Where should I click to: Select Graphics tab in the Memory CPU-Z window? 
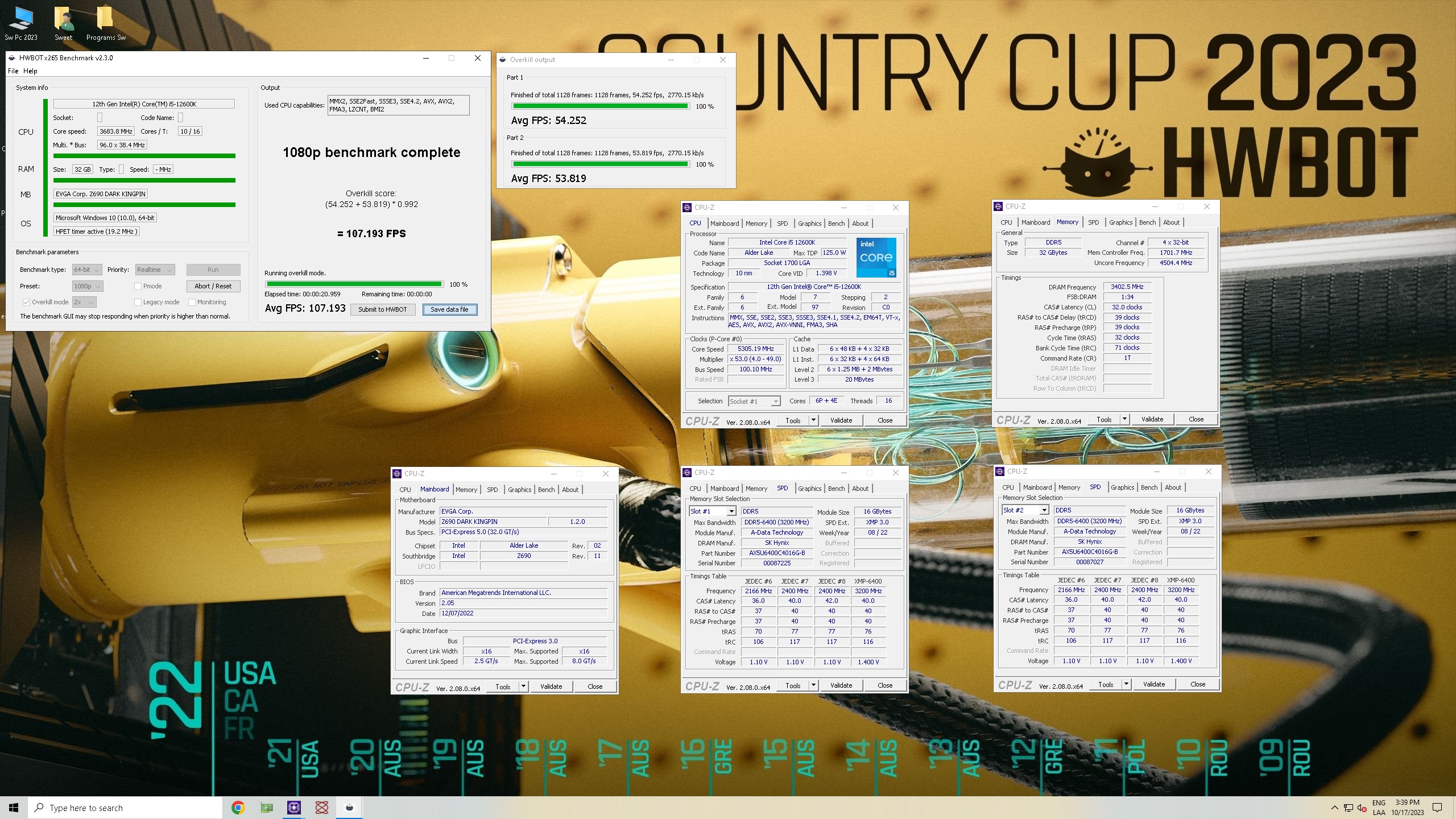(x=1120, y=222)
